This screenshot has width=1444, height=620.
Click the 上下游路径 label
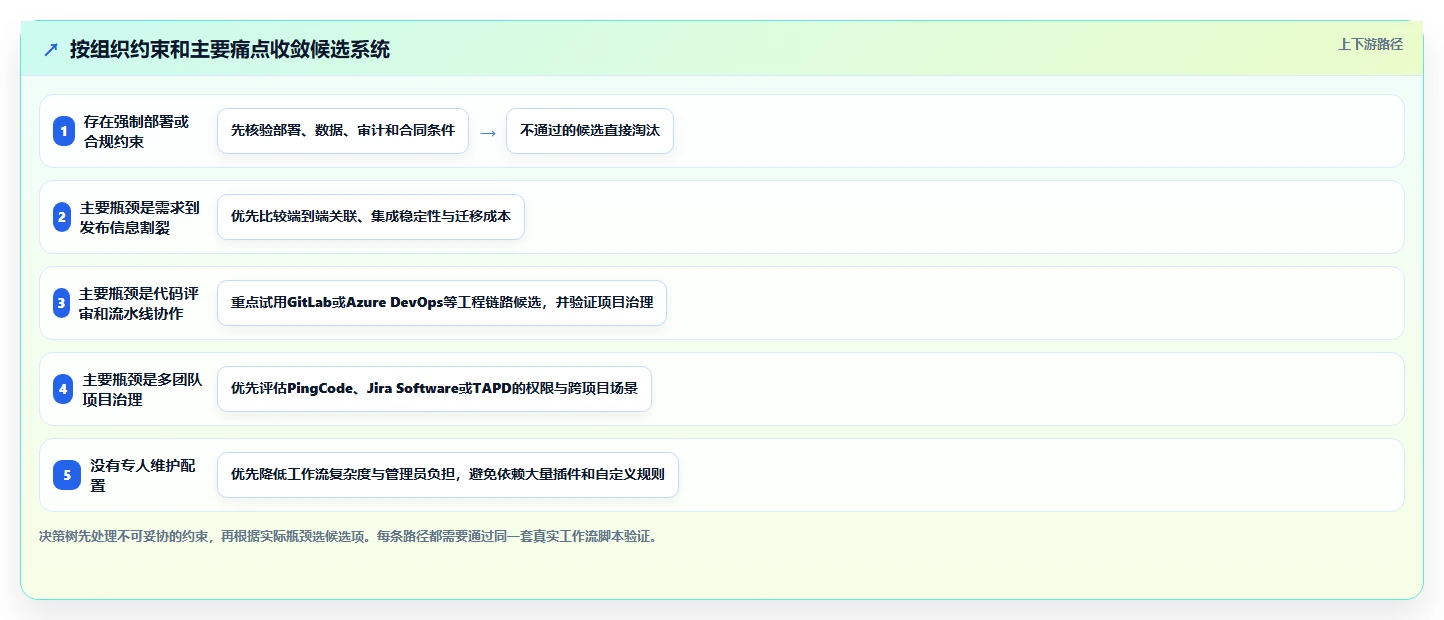click(1371, 44)
